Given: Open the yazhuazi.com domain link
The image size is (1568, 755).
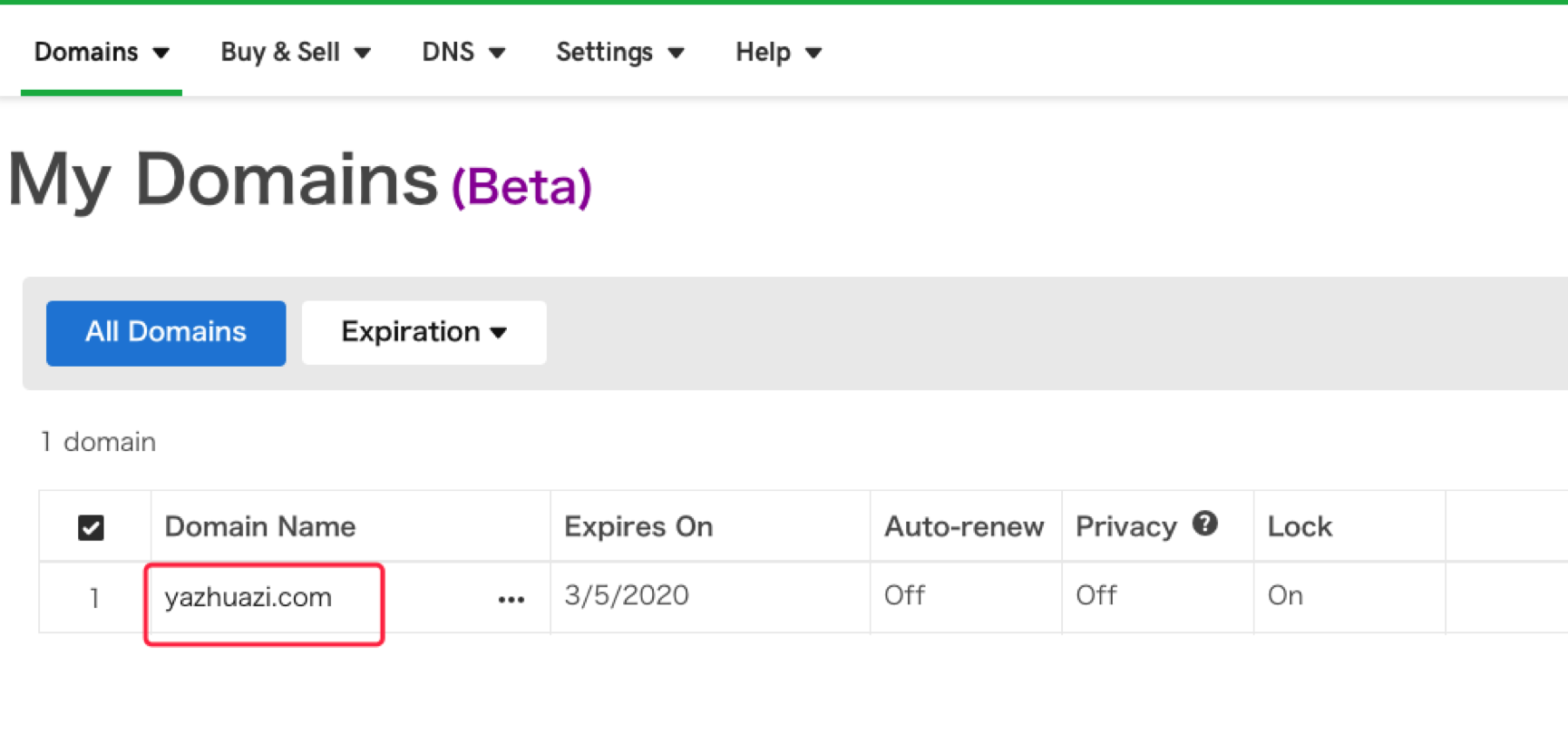Looking at the screenshot, I should pyautogui.click(x=248, y=597).
